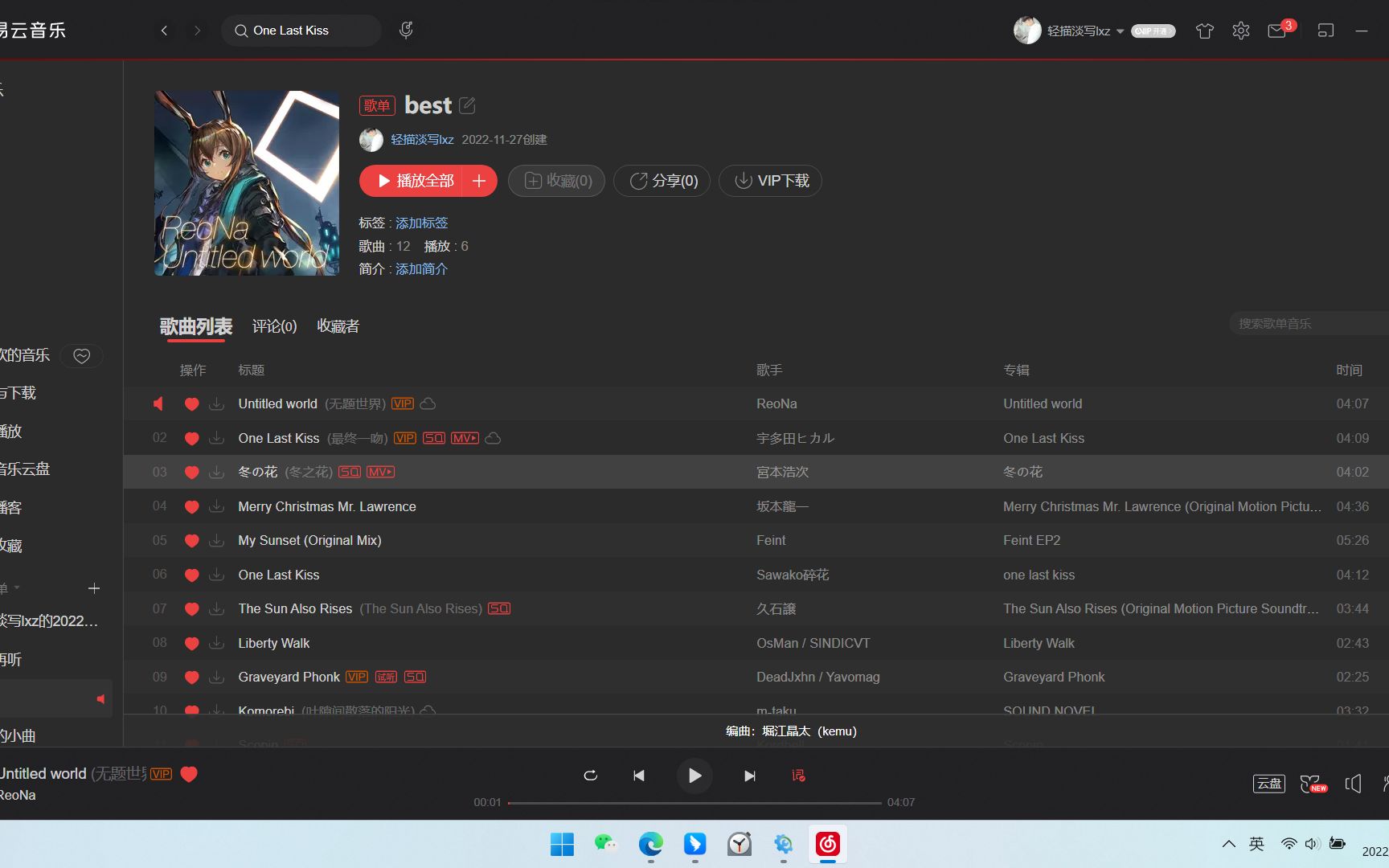The width and height of the screenshot is (1389, 868).
Task: Unlike The Sun Also Rises heart
Action: tap(191, 609)
